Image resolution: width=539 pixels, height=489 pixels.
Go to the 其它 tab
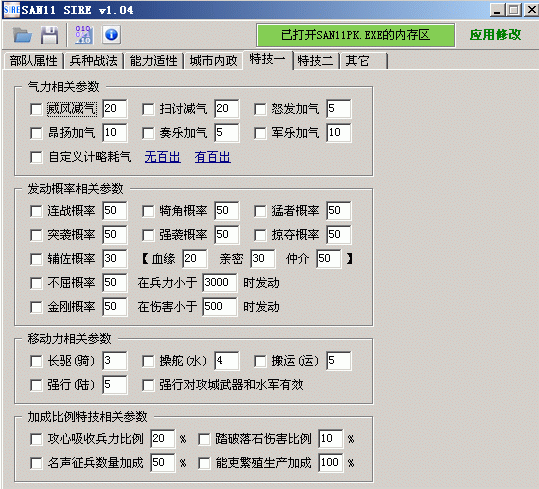pos(364,61)
